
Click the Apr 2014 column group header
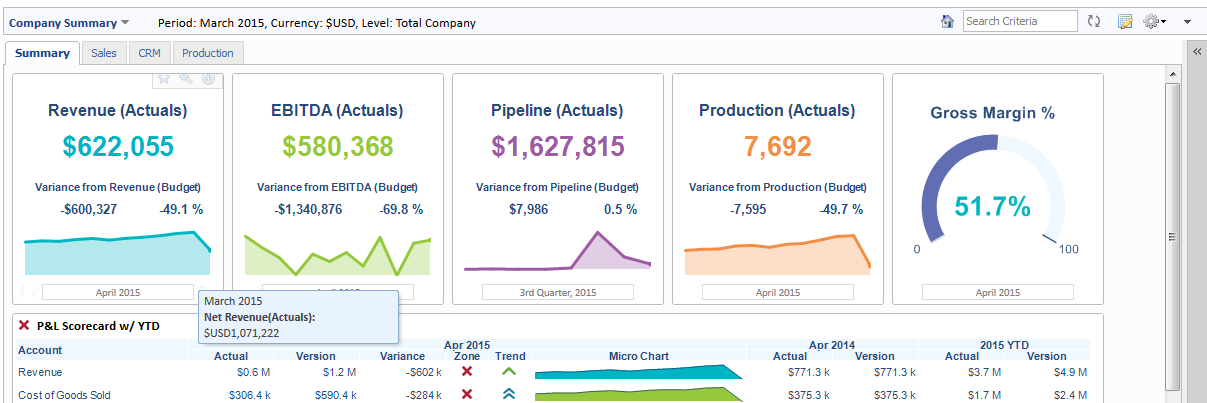click(x=832, y=344)
